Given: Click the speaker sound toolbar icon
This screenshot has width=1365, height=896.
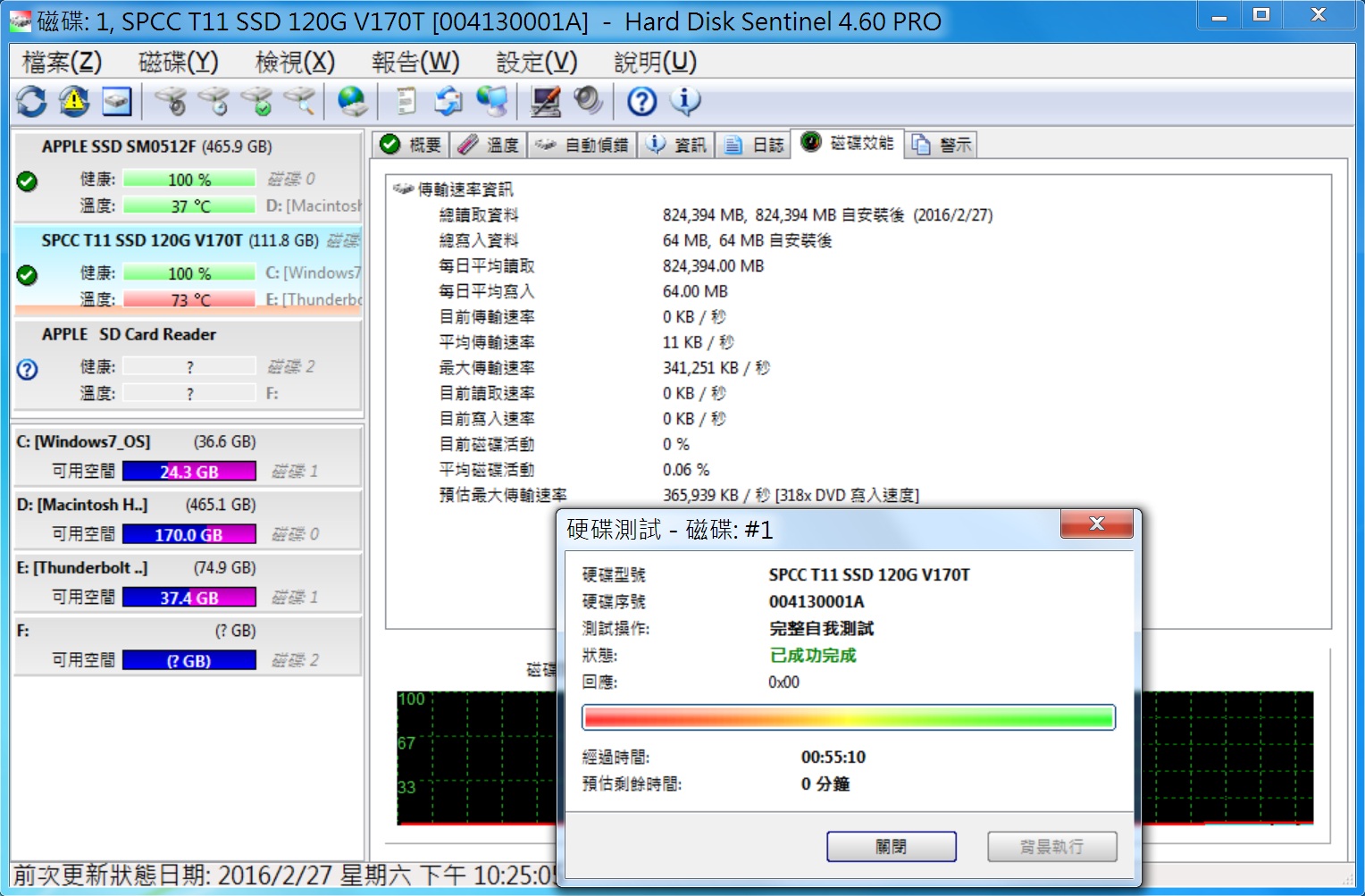Looking at the screenshot, I should (588, 101).
